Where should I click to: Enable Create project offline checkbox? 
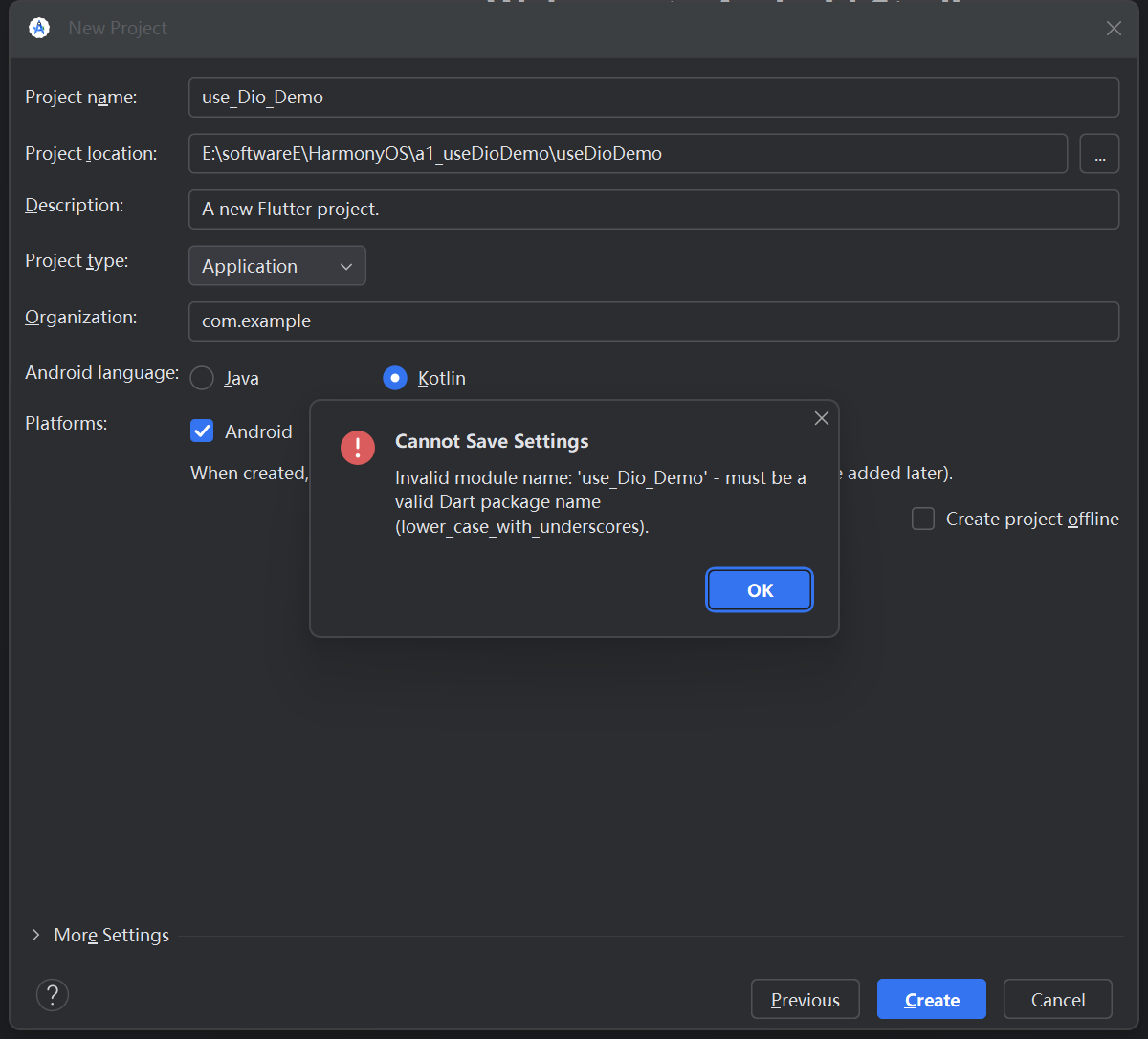pos(923,519)
